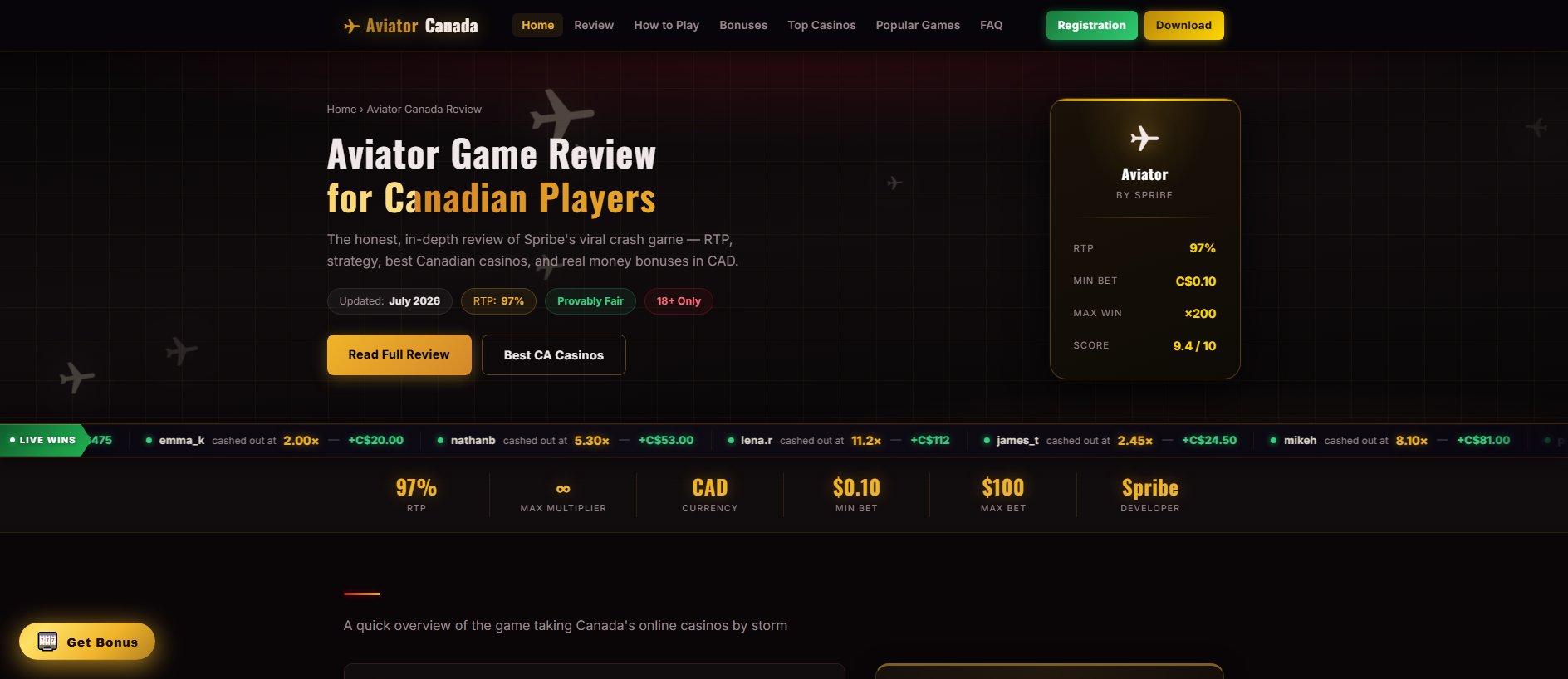Click emma_k's win ticker entry
1568x679 pixels.
[x=275, y=440]
